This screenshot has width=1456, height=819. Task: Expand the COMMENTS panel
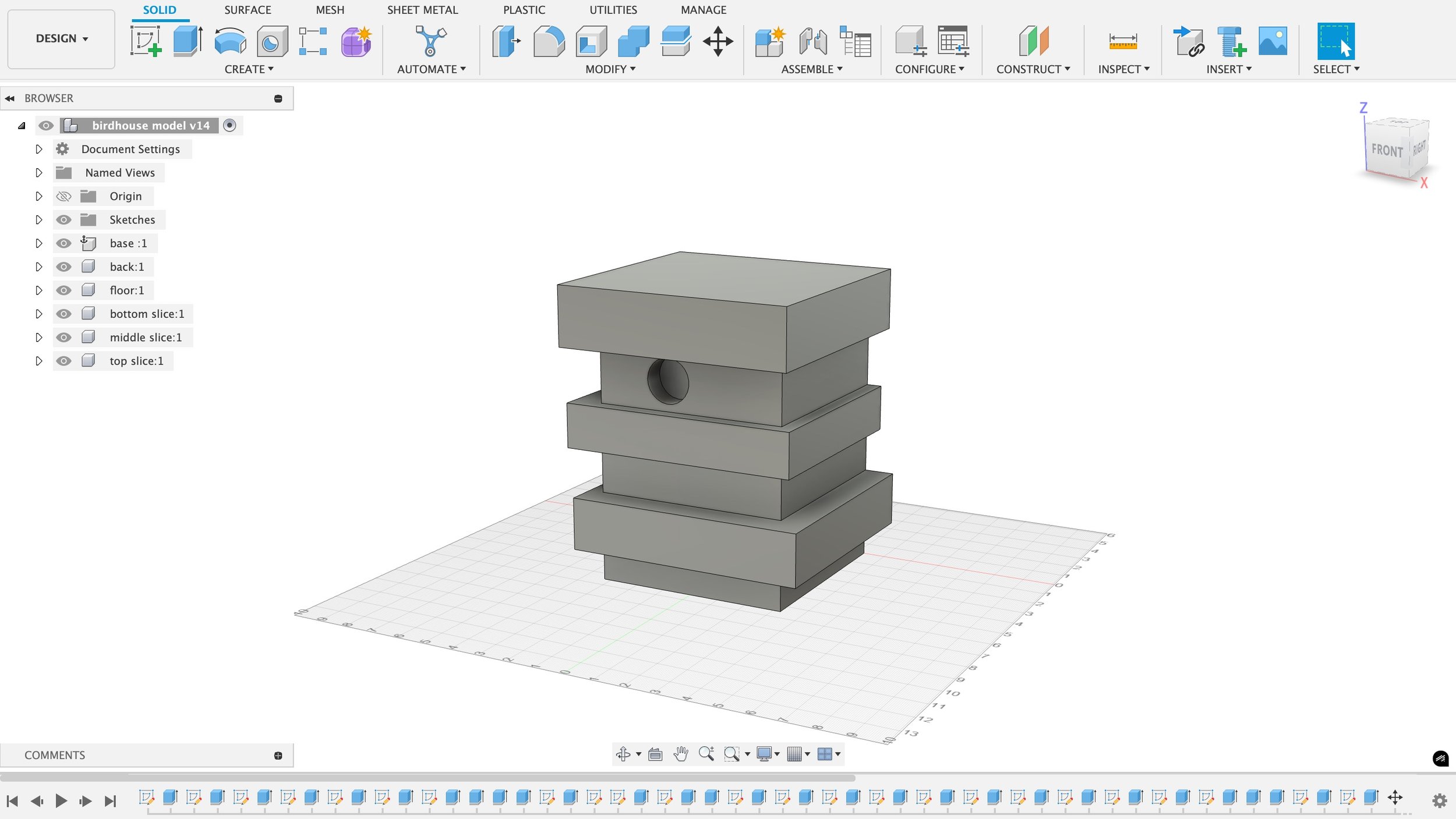tap(278, 756)
